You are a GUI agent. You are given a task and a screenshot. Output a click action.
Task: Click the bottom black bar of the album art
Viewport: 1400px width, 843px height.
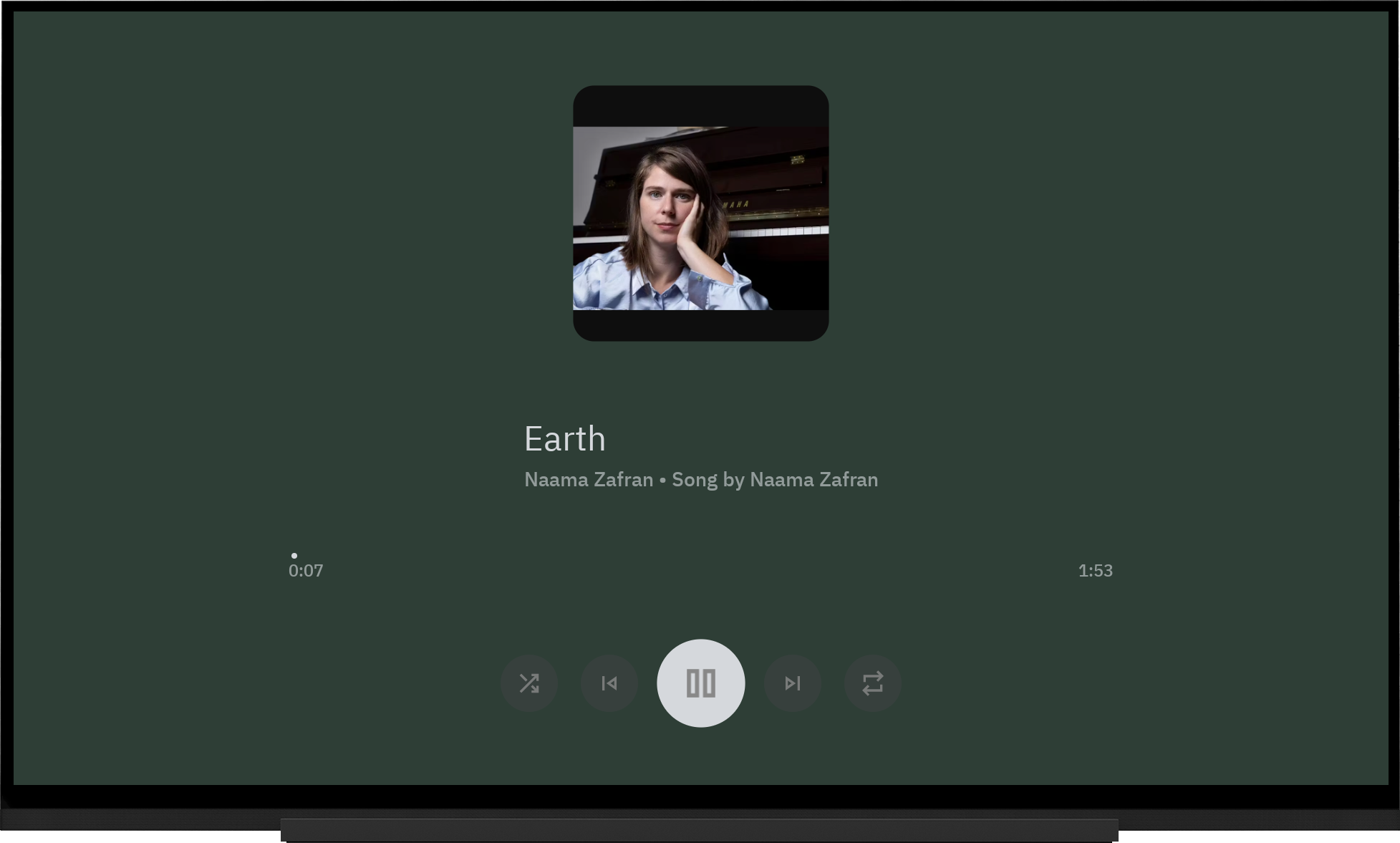[x=700, y=325]
